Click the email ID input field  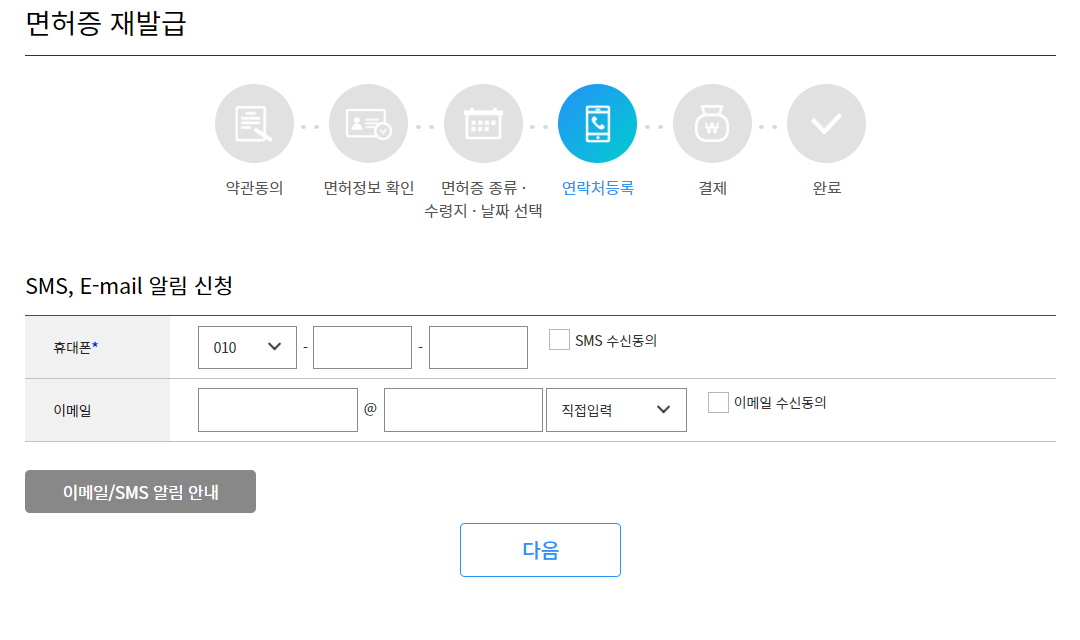point(277,409)
